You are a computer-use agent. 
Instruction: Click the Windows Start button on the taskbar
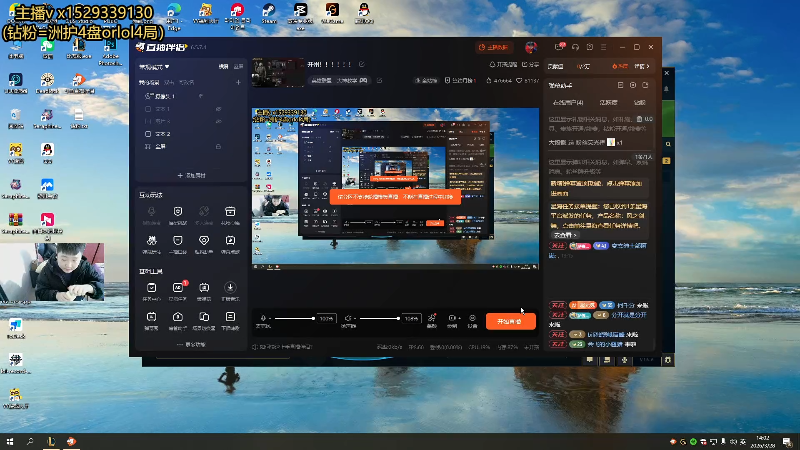pos(10,441)
